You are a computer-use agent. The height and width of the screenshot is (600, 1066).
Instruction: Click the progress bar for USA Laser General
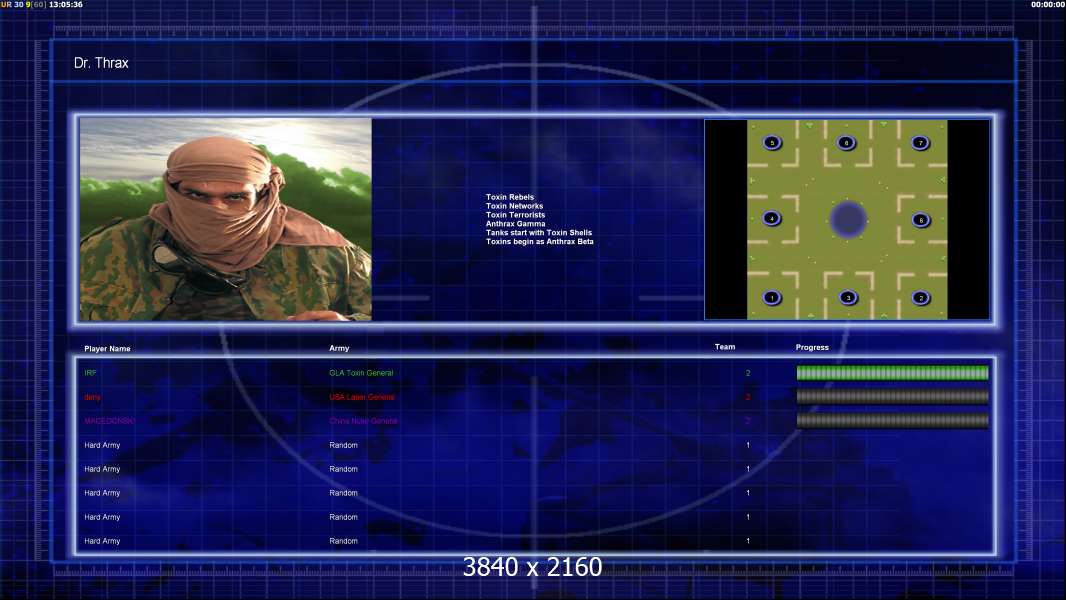892,397
